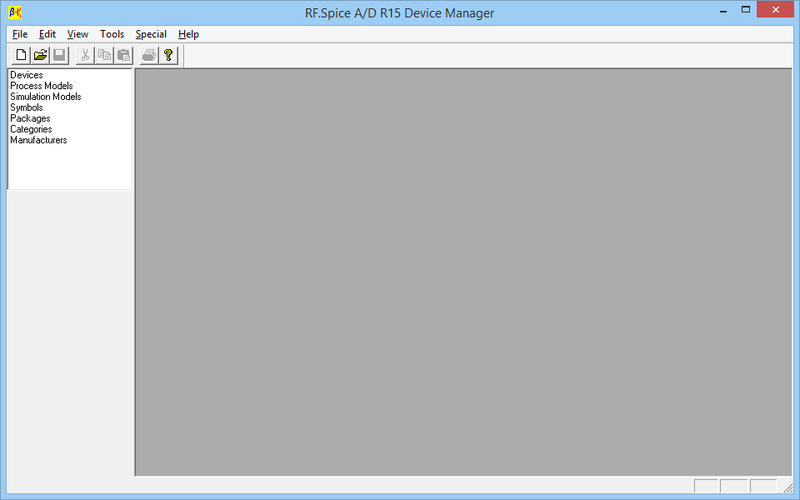800x500 pixels.
Task: Minimize the Device Manager window
Action: pyautogui.click(x=723, y=10)
